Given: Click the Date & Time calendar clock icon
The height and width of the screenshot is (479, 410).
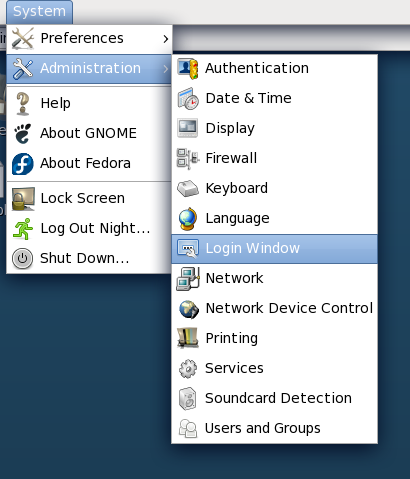Looking at the screenshot, I should point(188,99).
